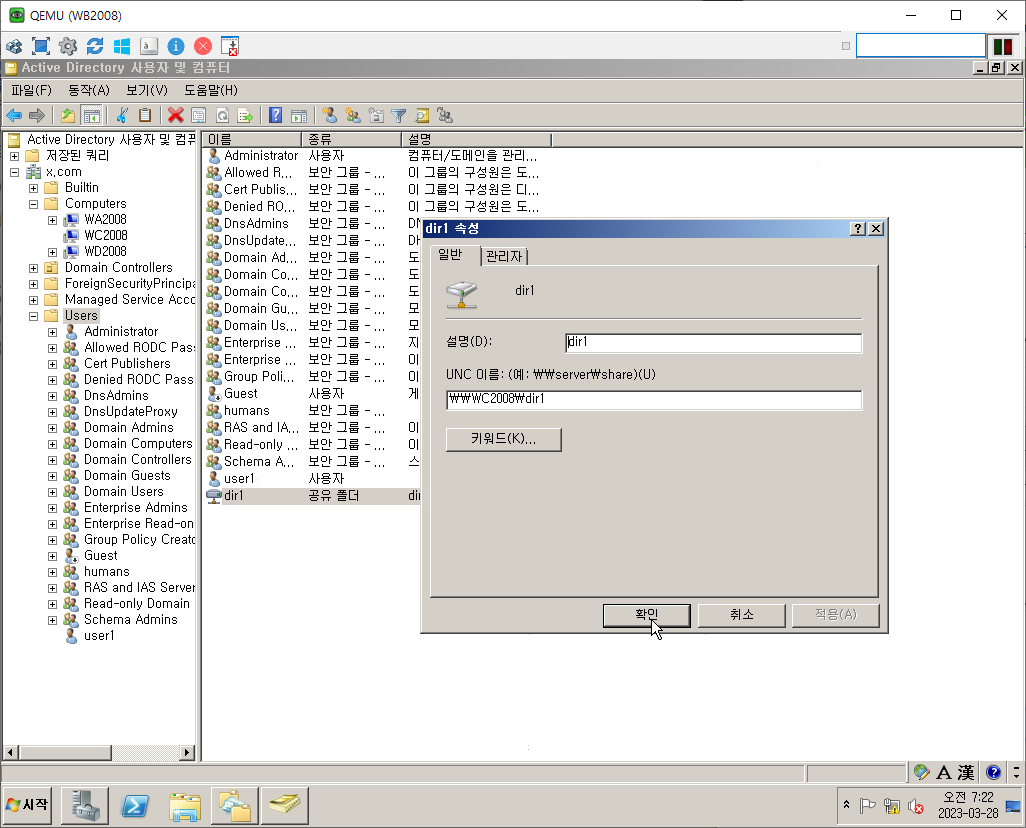Image resolution: width=1026 pixels, height=828 pixels.
Task: Click the 설명(D) description input field
Action: tap(713, 342)
